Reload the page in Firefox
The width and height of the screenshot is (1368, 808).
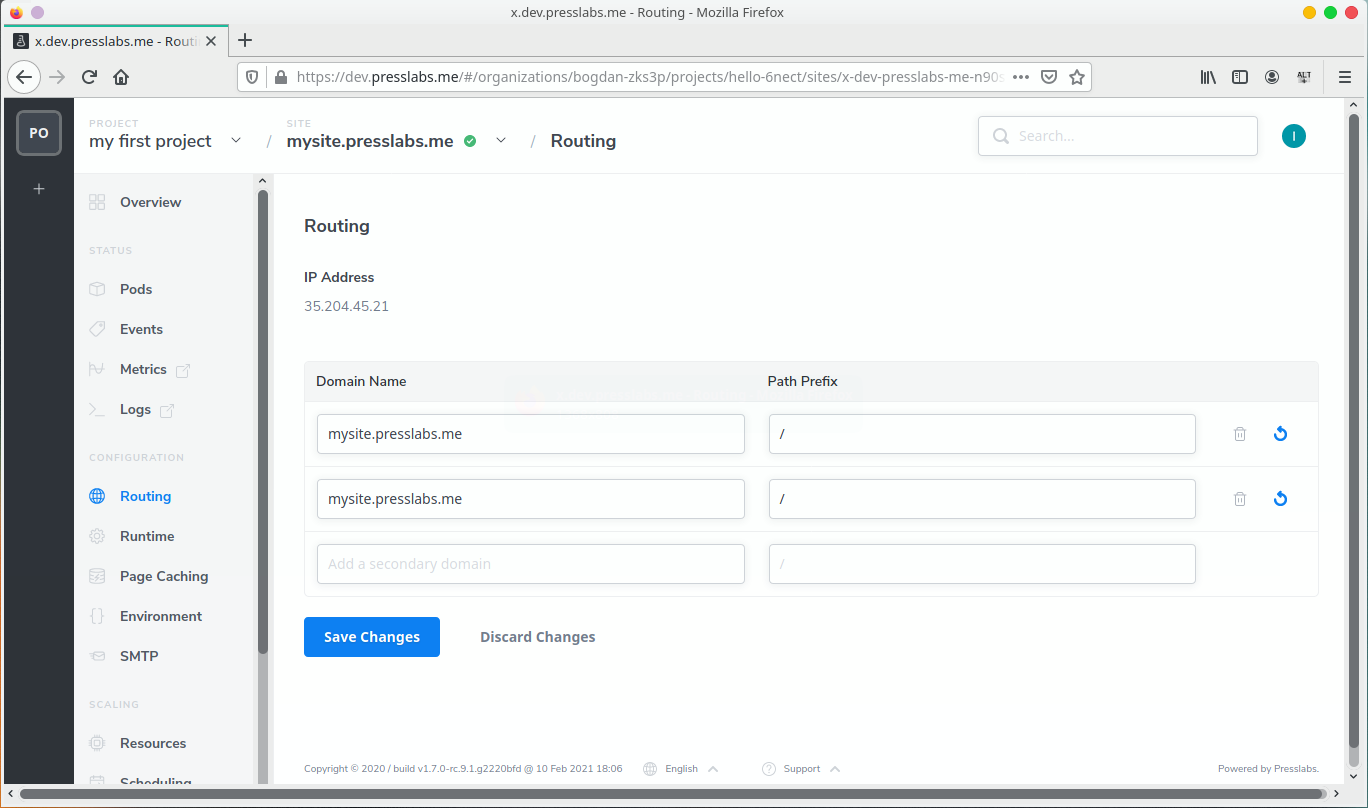pos(89,77)
